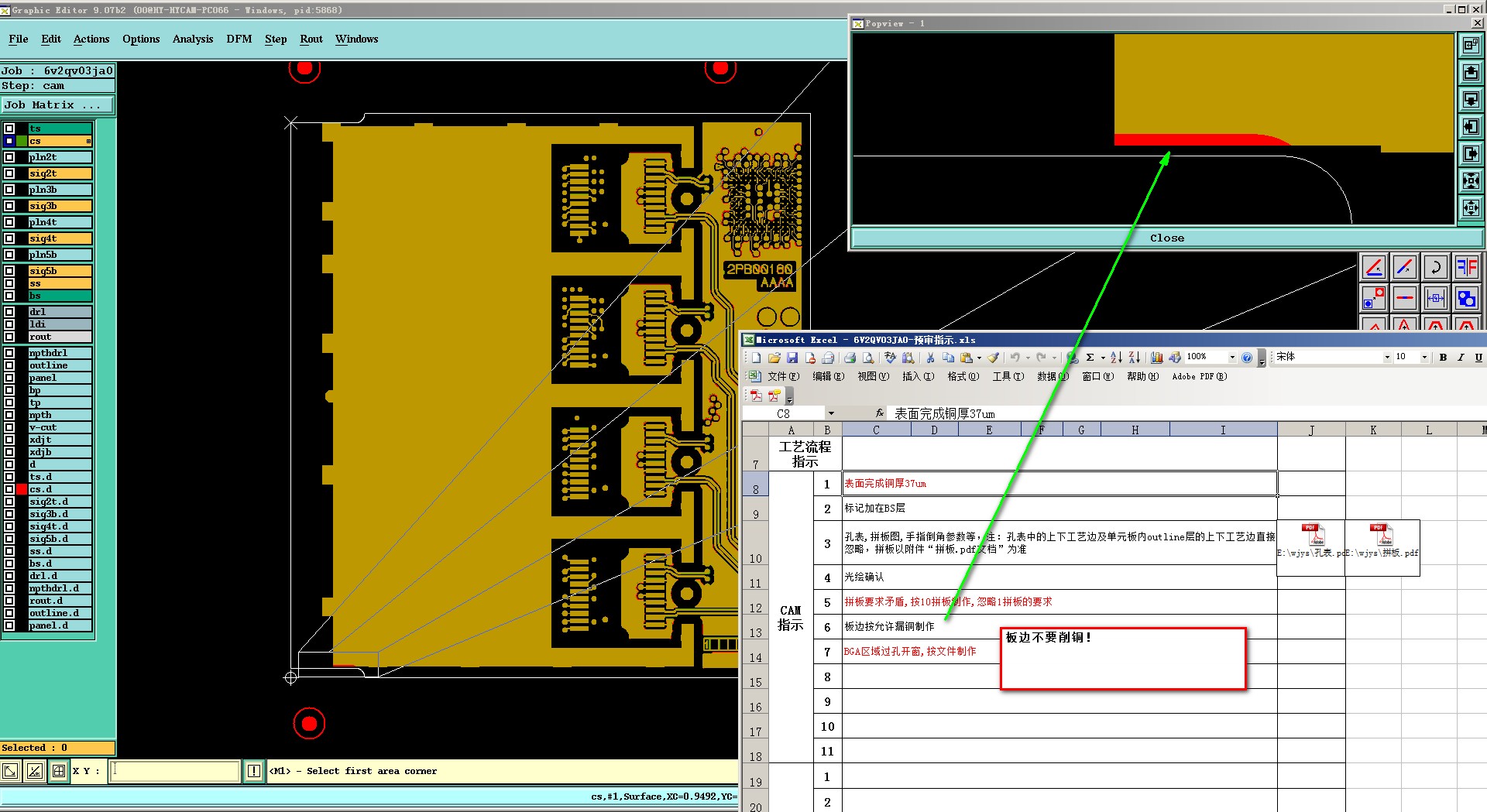The width and height of the screenshot is (1487, 812).
Task: Open the Excel 格式(O) menu
Action: point(963,377)
